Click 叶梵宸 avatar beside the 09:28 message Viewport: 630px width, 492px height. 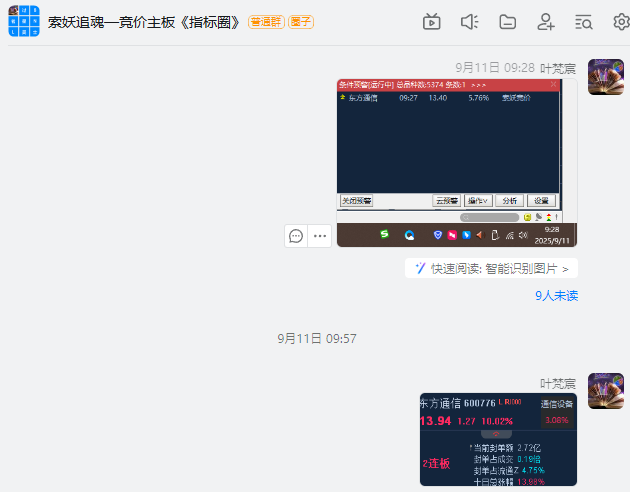tap(606, 77)
